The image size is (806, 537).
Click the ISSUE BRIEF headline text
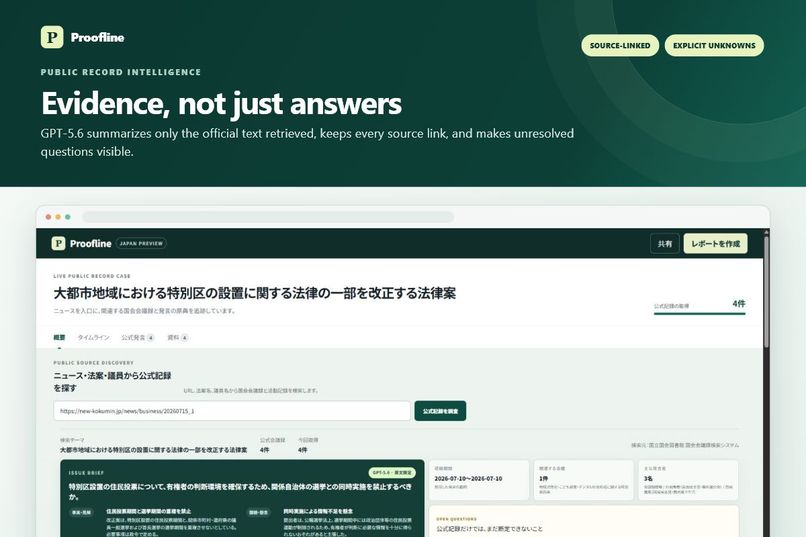coord(240,491)
